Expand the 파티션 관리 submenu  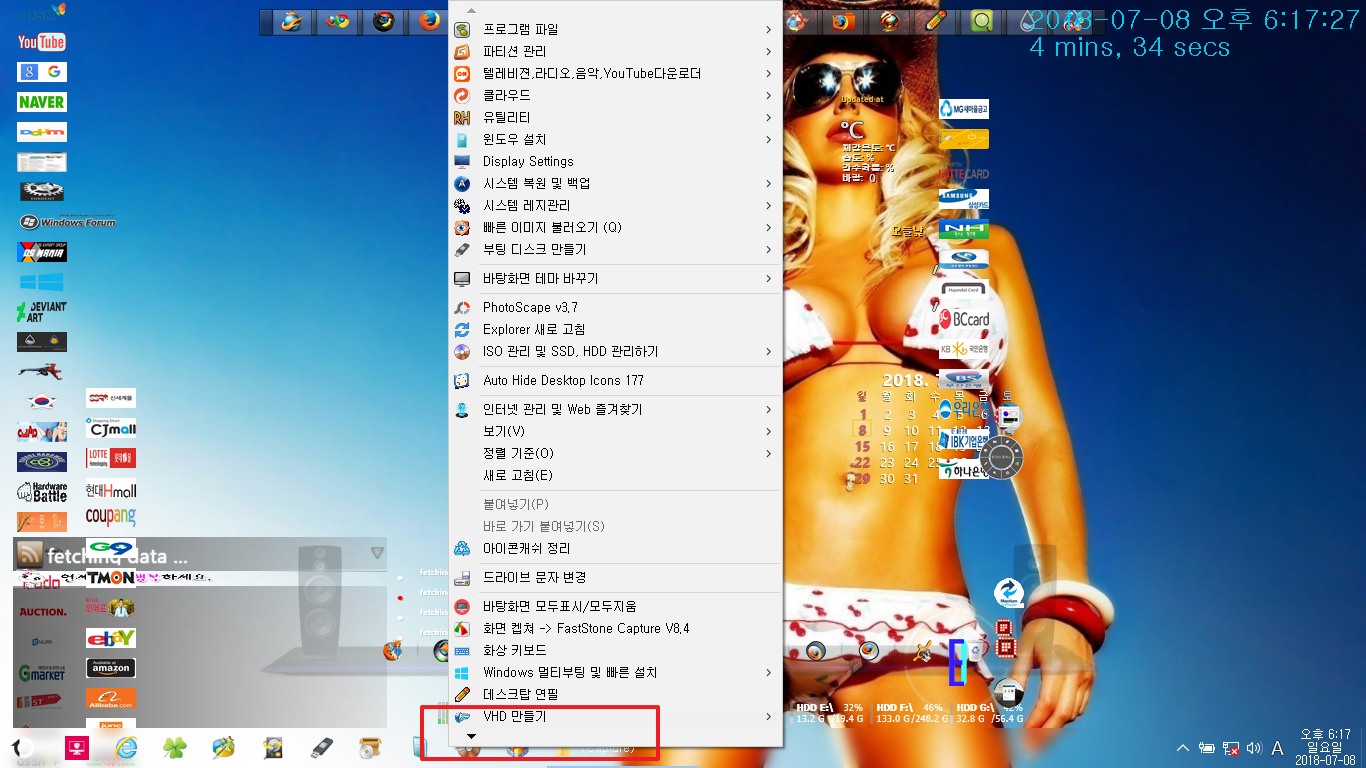pyautogui.click(x=615, y=51)
